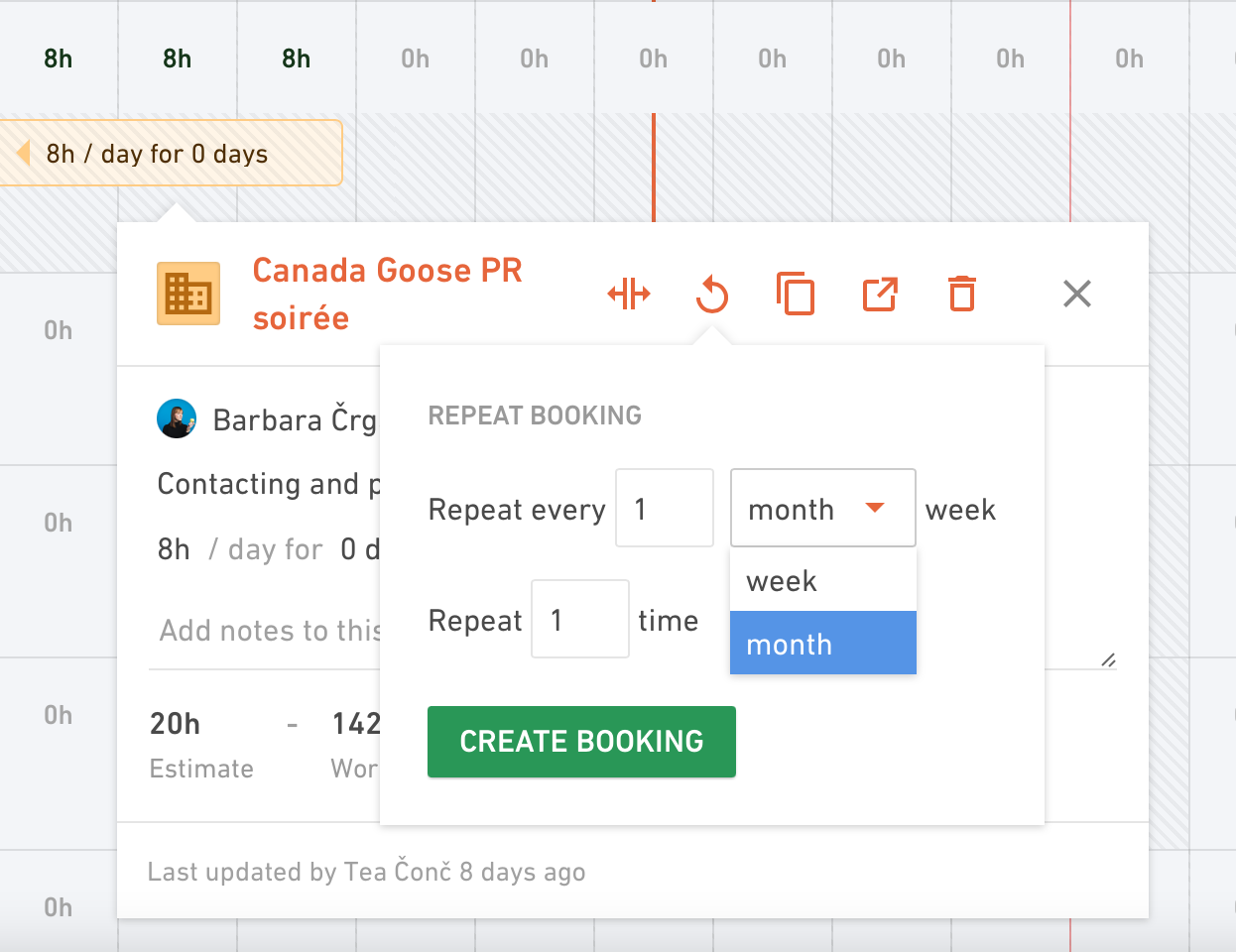Viewport: 1236px width, 952px height.
Task: Click the orange project building icon
Action: (188, 294)
